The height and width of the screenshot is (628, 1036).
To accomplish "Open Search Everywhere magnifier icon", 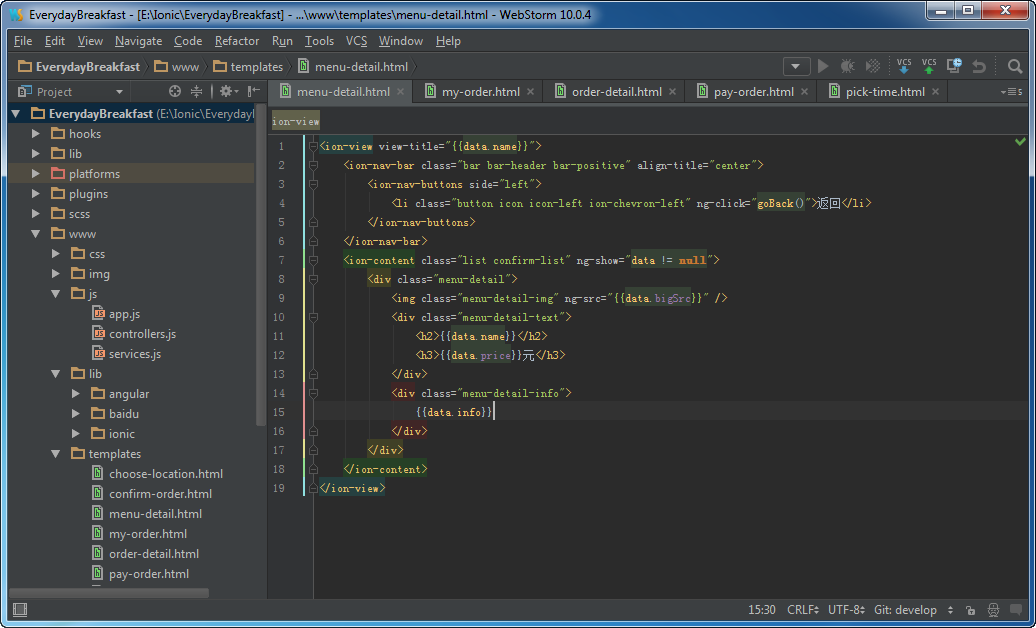I will coord(1015,66).
